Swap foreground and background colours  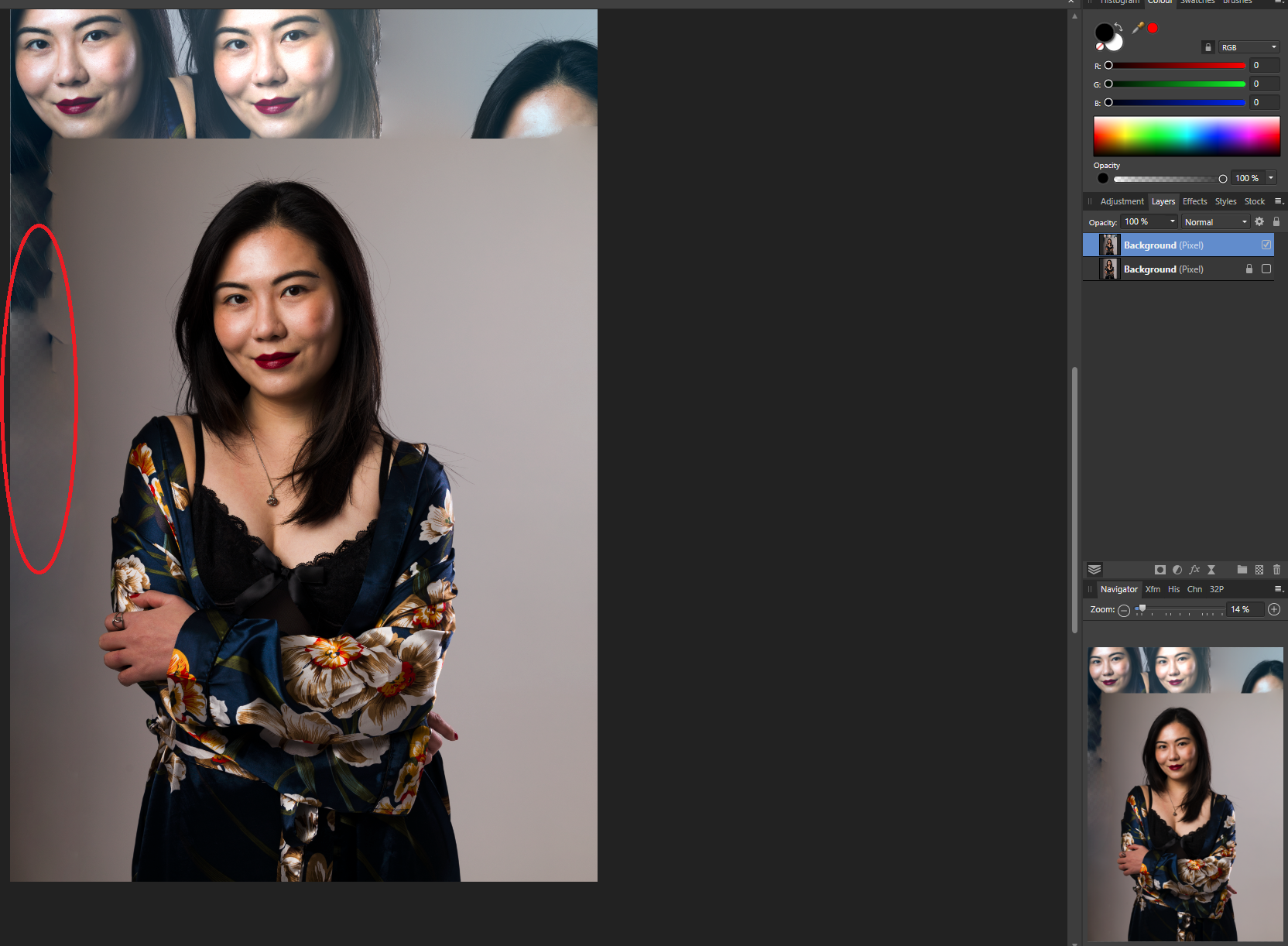tap(1118, 27)
